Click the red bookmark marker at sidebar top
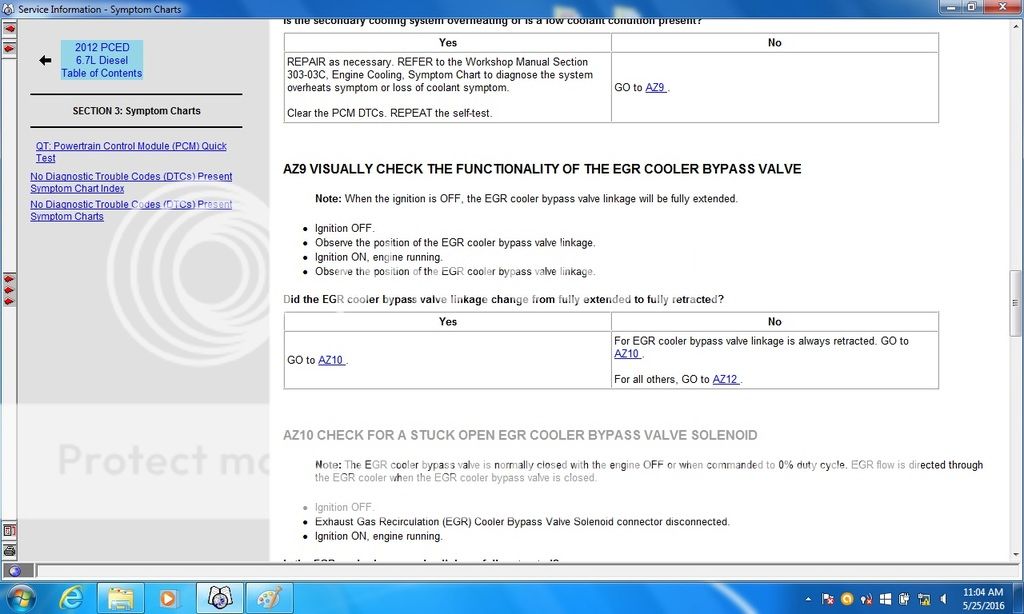This screenshot has width=1024, height=614. click(x=9, y=29)
